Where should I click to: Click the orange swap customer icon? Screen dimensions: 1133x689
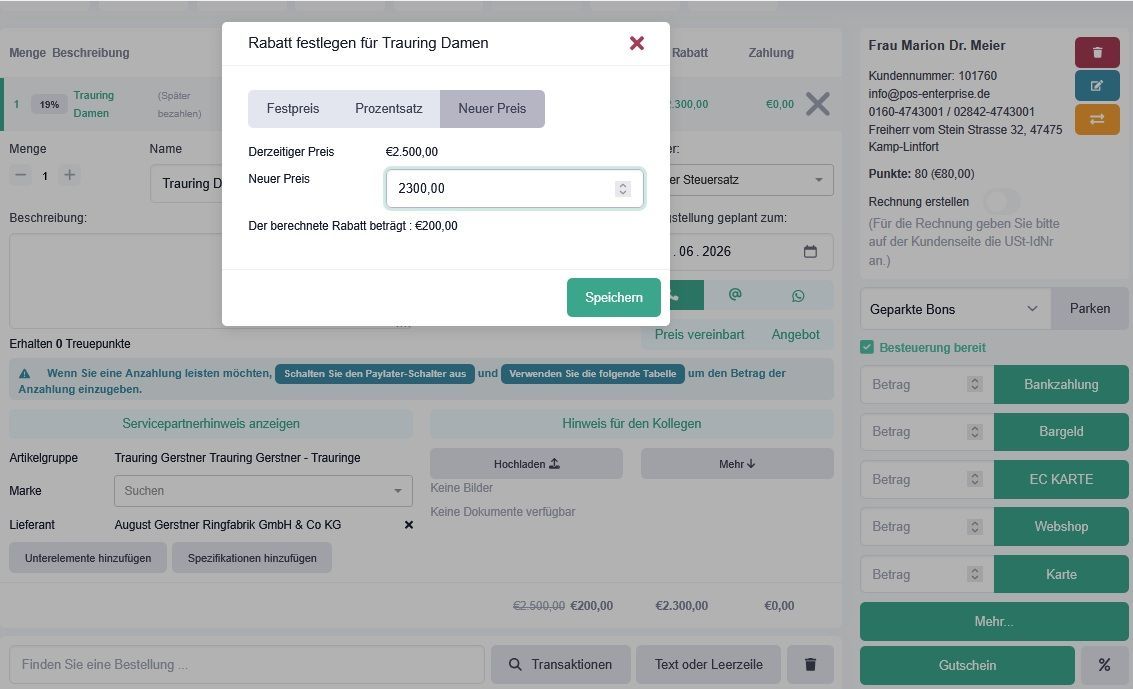coord(1097,119)
